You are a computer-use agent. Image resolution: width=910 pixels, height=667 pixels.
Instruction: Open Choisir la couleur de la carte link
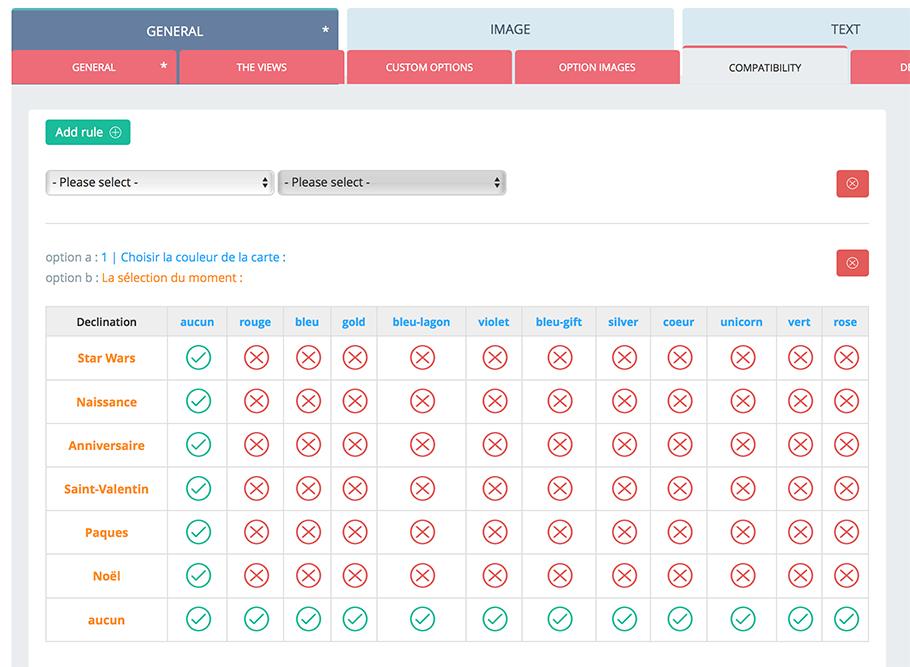click(x=194, y=257)
